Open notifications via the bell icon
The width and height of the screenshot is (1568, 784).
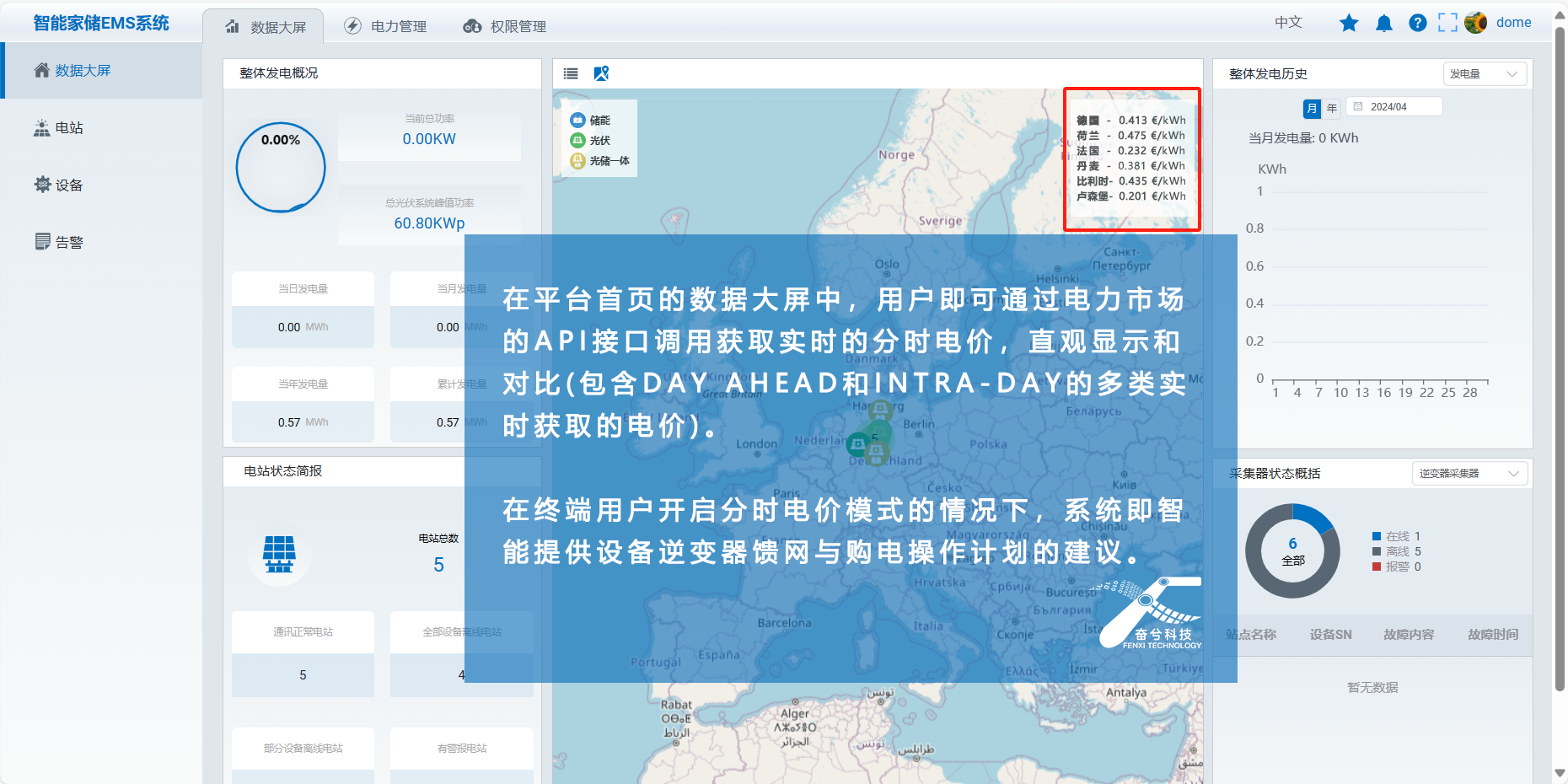(x=1383, y=23)
